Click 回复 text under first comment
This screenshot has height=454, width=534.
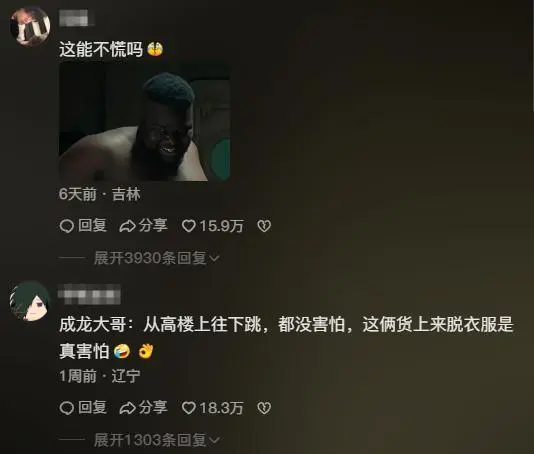(x=92, y=225)
